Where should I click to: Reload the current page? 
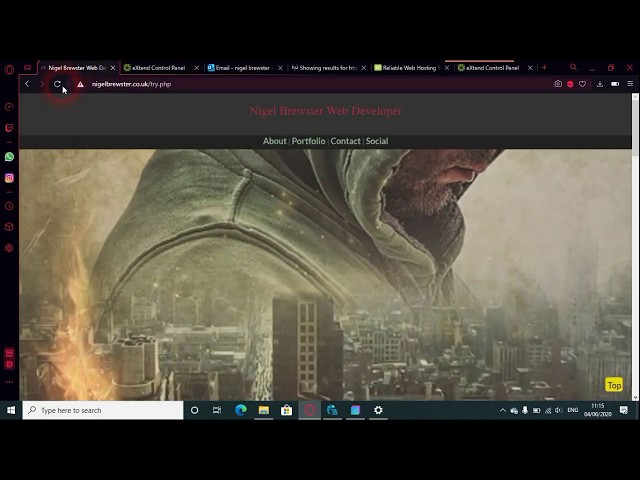point(57,84)
